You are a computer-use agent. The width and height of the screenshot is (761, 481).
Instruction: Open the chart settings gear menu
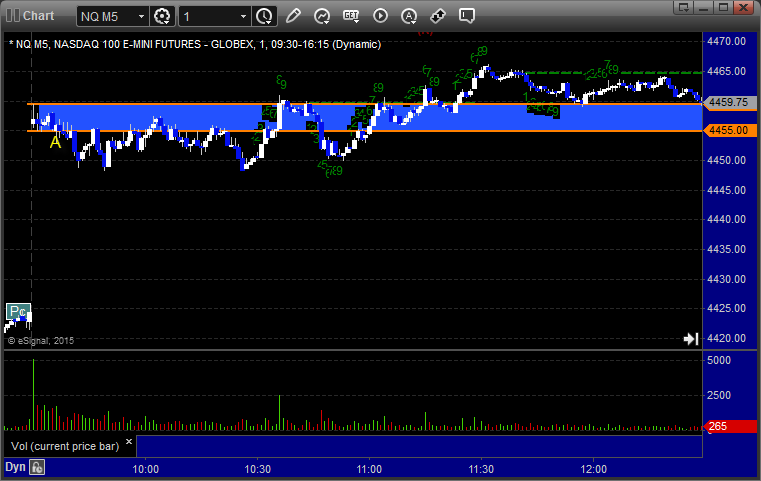click(x=162, y=16)
